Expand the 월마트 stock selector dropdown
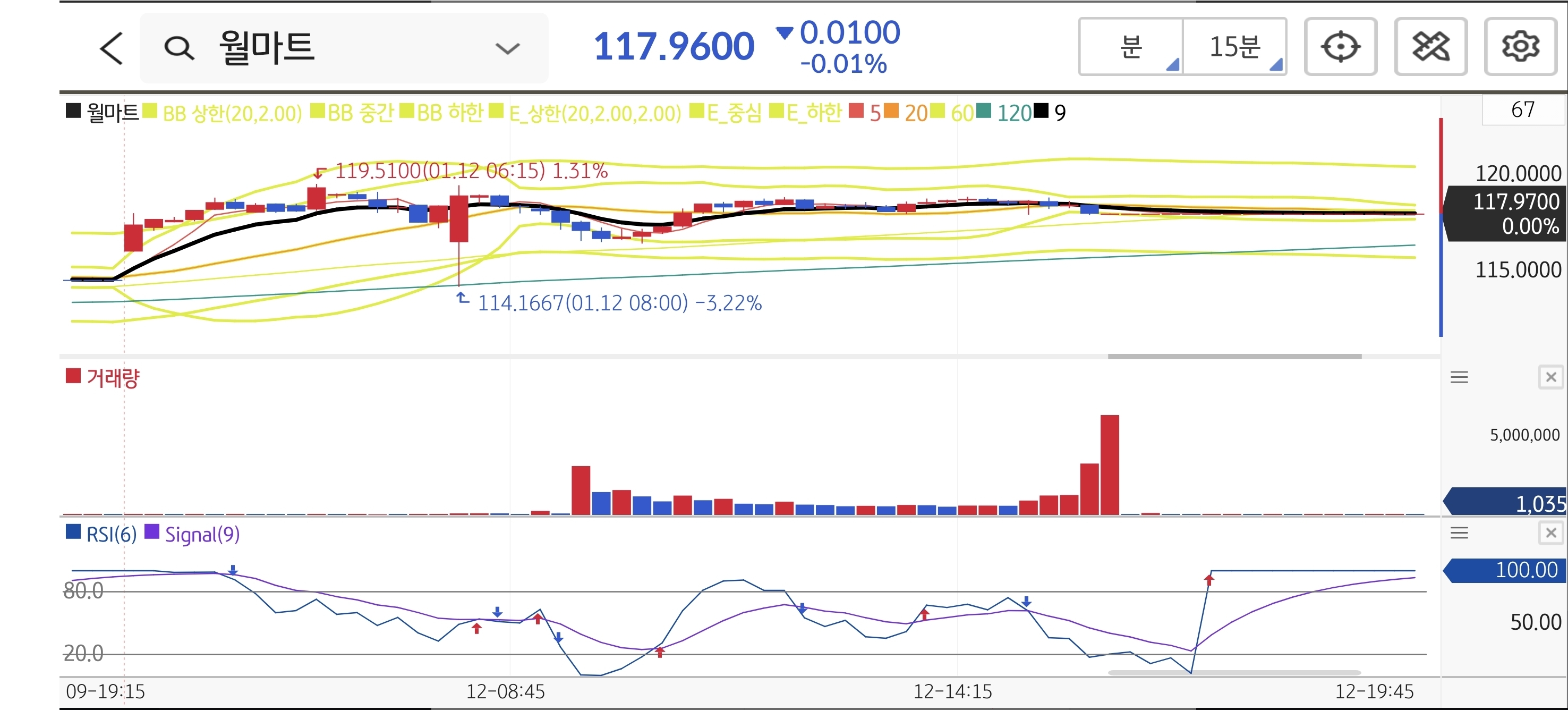The height and width of the screenshot is (710, 1568). coord(507,48)
